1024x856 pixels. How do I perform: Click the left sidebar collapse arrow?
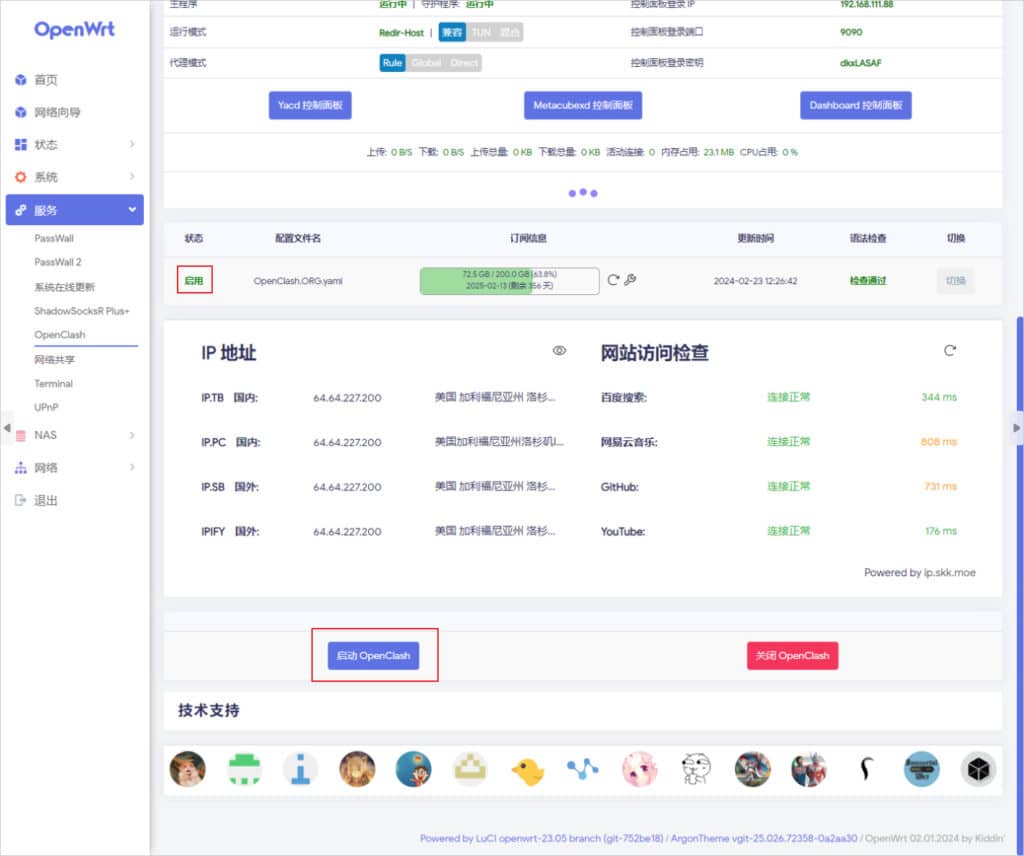pyautogui.click(x=7, y=428)
